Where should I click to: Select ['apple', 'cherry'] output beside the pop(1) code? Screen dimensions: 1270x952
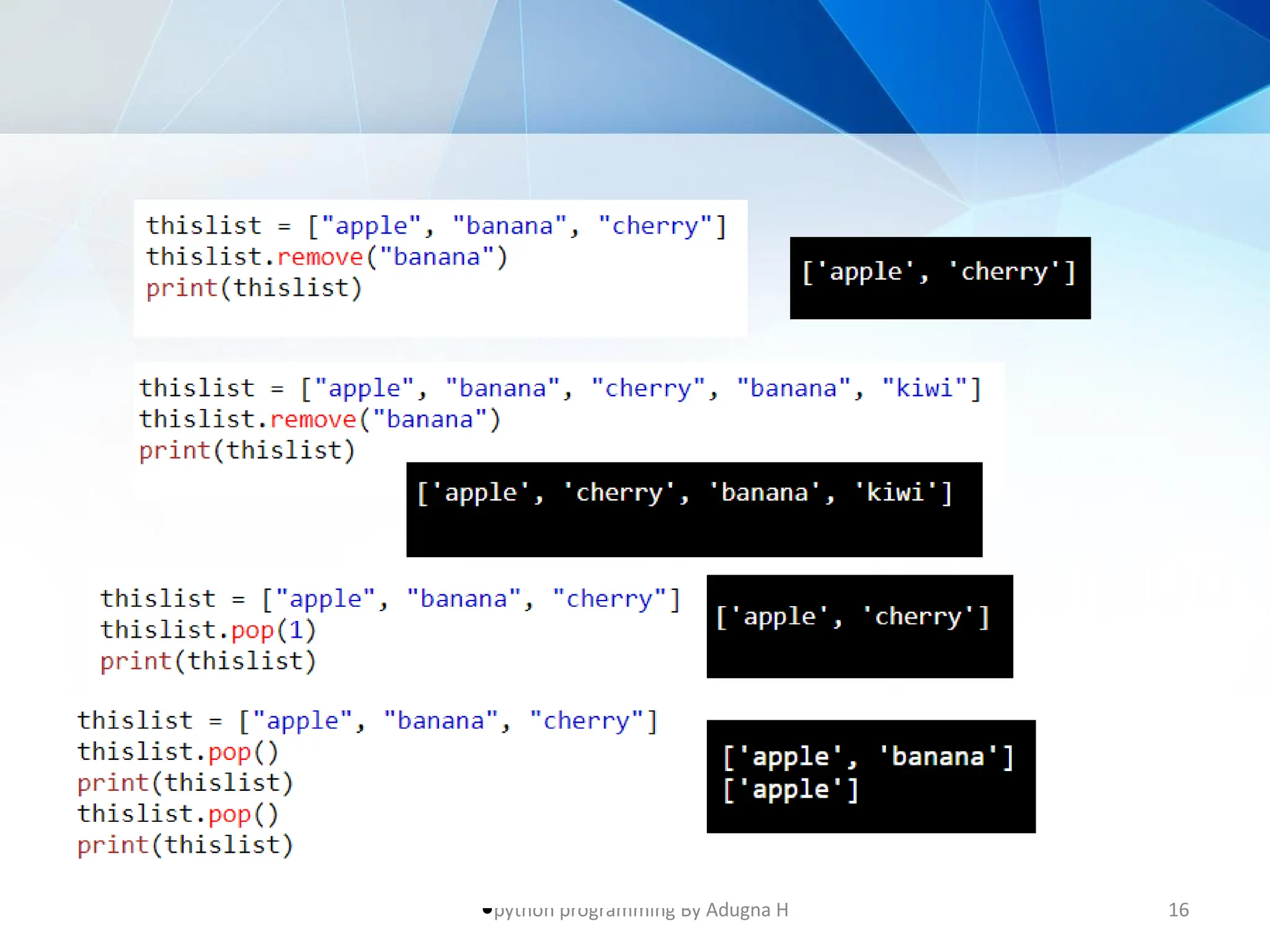coord(853,617)
